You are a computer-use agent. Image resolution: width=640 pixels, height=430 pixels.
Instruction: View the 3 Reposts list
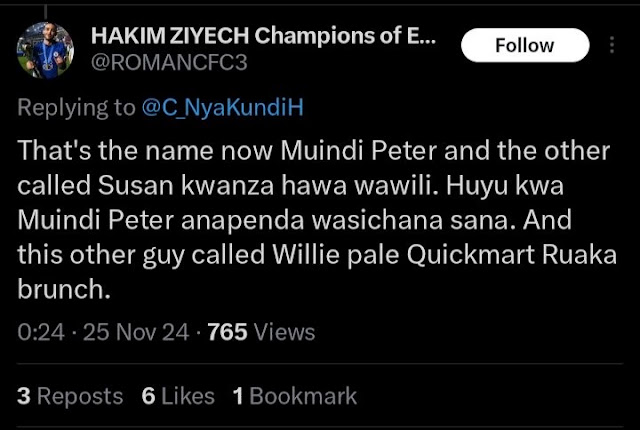[70, 396]
